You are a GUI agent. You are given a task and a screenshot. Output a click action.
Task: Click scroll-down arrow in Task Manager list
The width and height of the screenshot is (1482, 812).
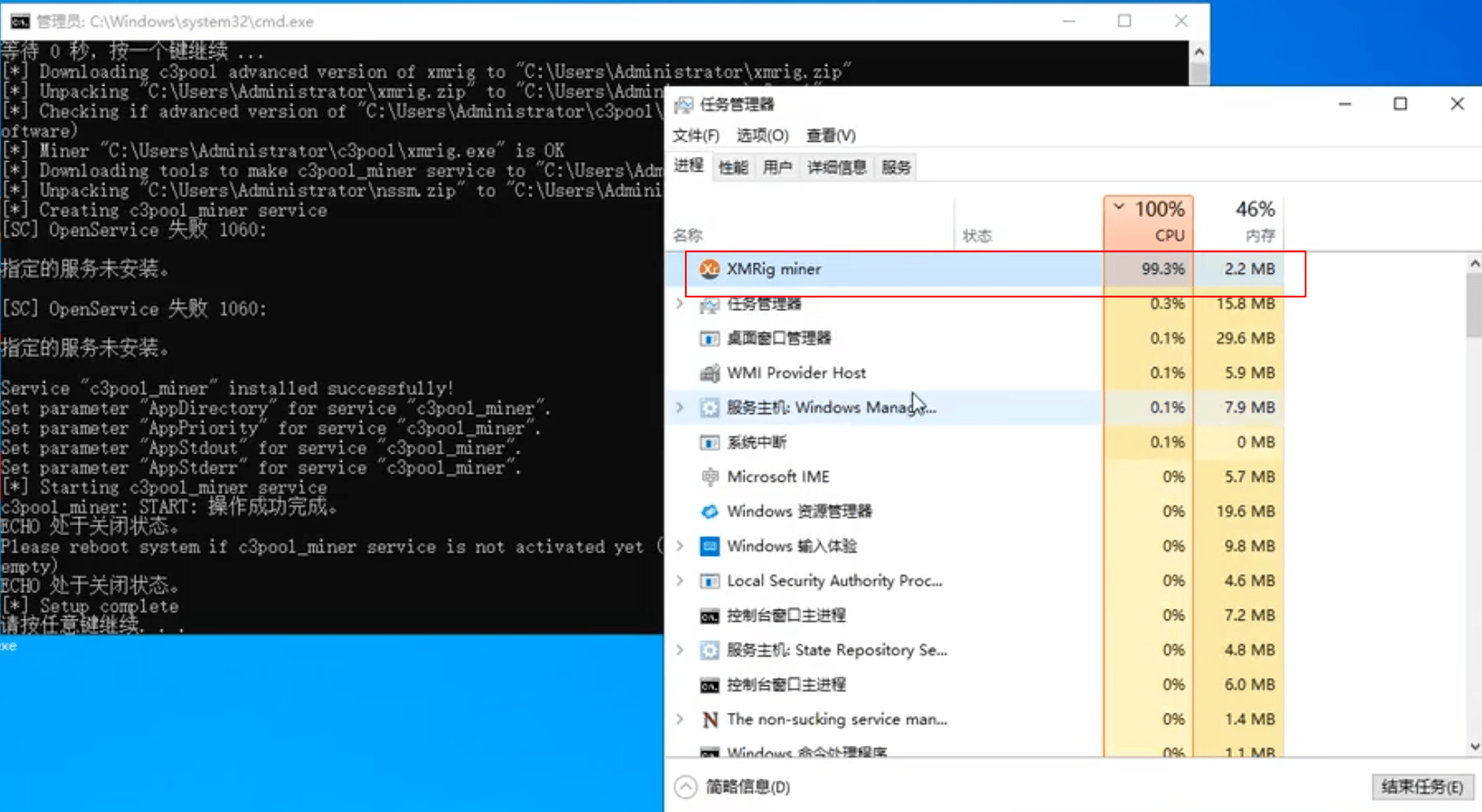pos(1474,748)
